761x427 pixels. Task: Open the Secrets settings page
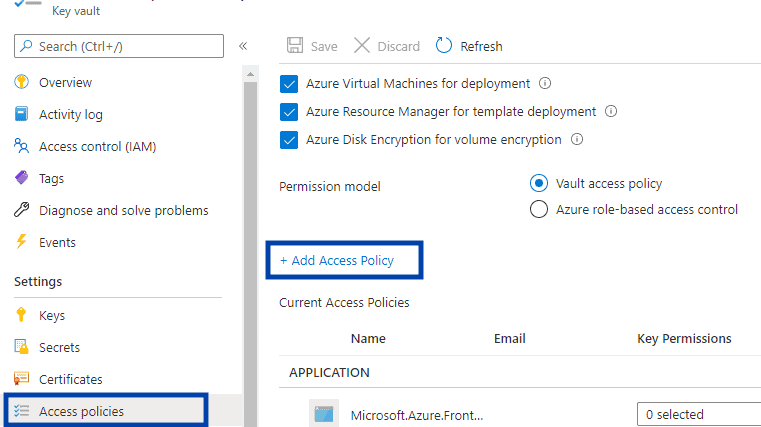pyautogui.click(x=59, y=347)
